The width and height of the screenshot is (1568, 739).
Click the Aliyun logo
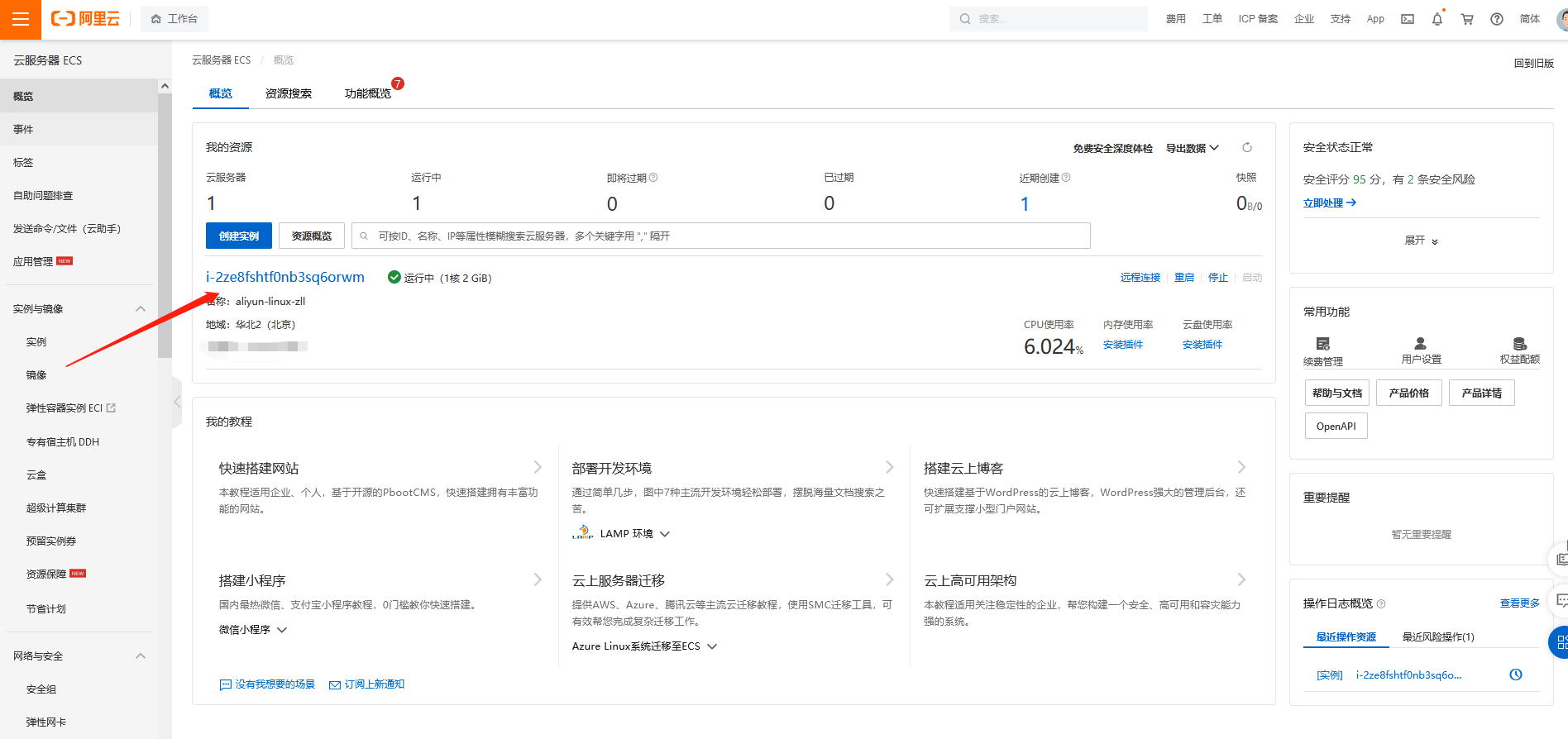(x=85, y=19)
